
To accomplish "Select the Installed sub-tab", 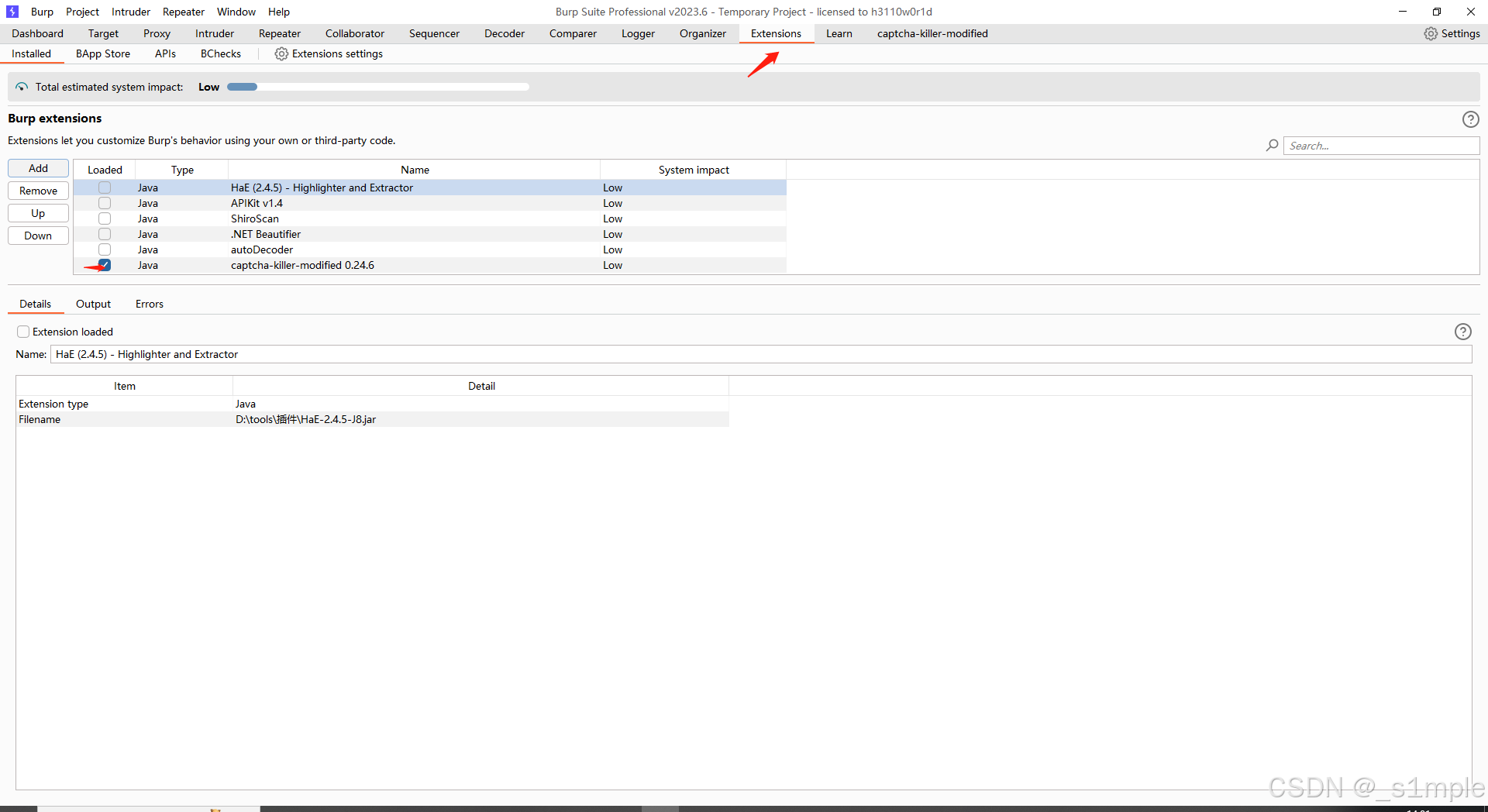I will (x=31, y=53).
